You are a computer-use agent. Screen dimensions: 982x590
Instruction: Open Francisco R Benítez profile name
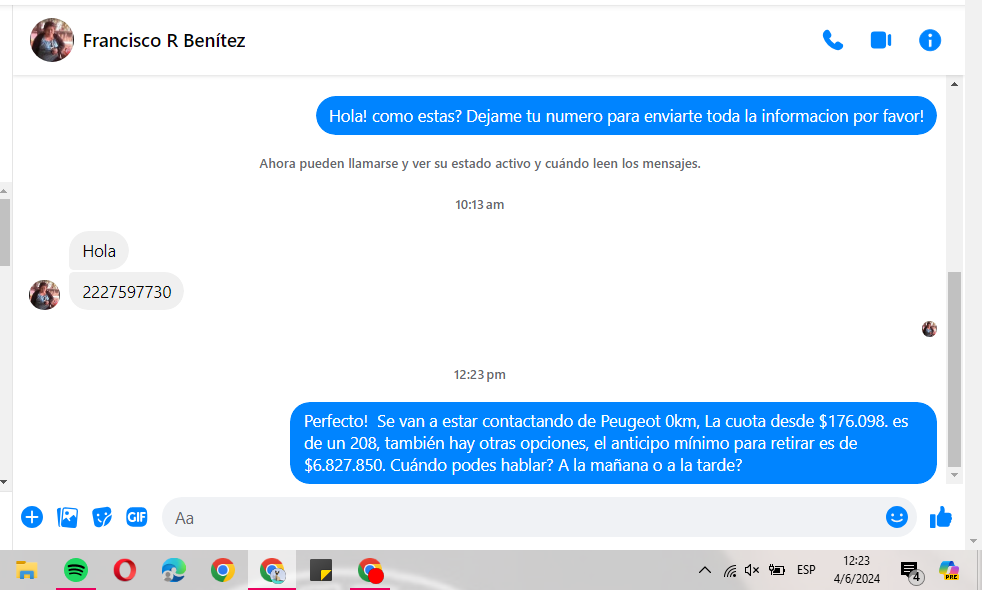tap(164, 41)
